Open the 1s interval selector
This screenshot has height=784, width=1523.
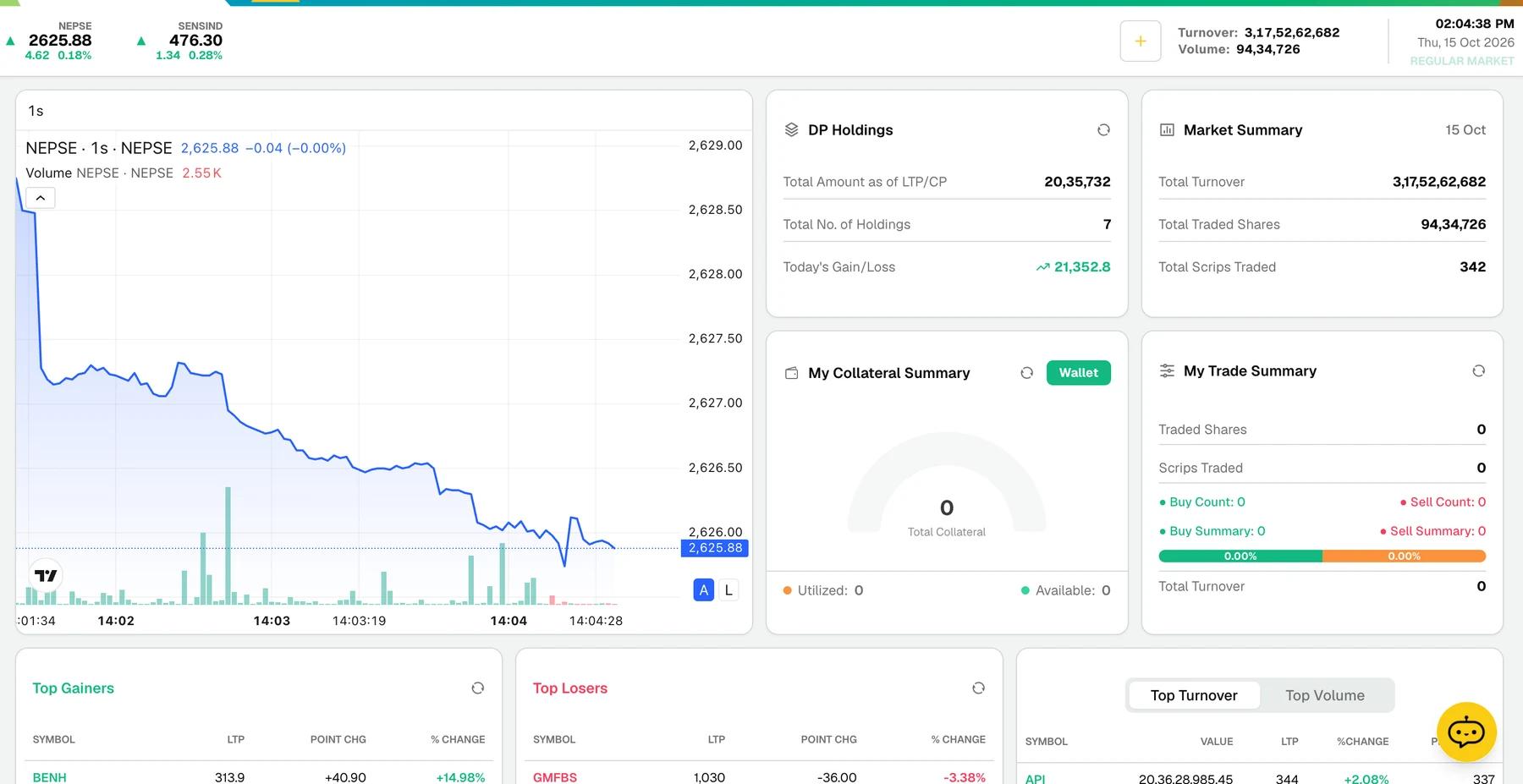pyautogui.click(x=36, y=111)
